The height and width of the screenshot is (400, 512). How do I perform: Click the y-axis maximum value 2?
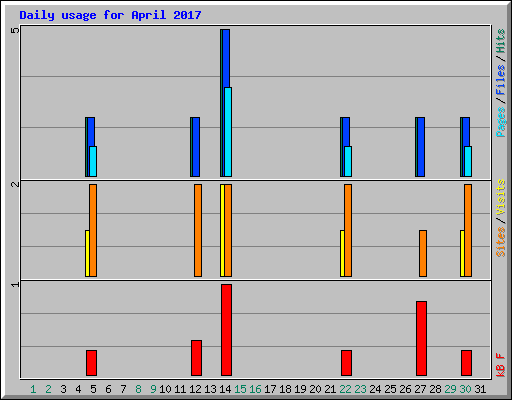click(x=15, y=184)
